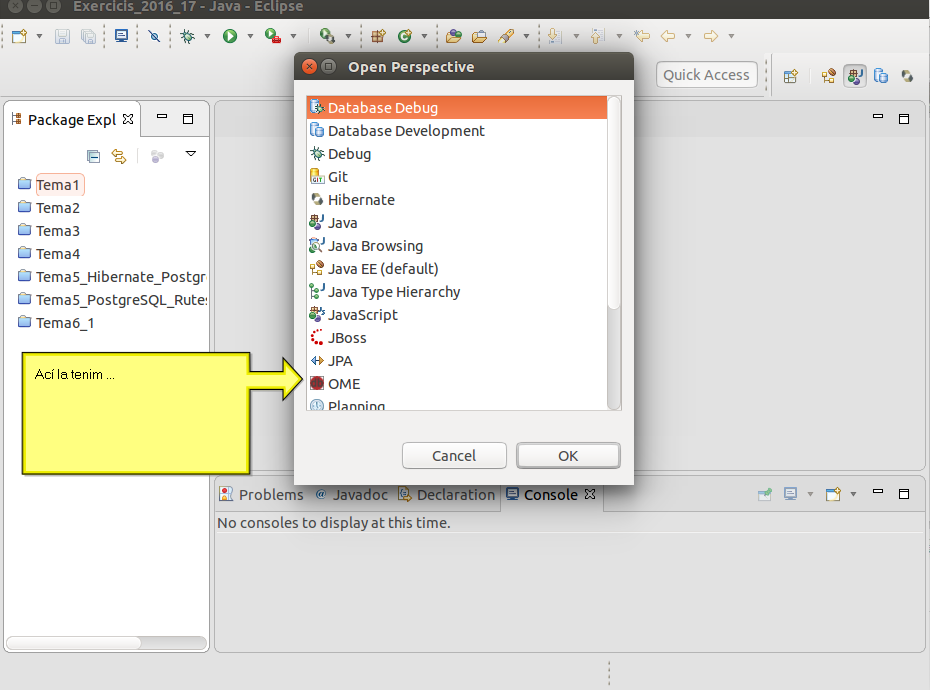Click the Open Perspective toolbar button

click(791, 76)
